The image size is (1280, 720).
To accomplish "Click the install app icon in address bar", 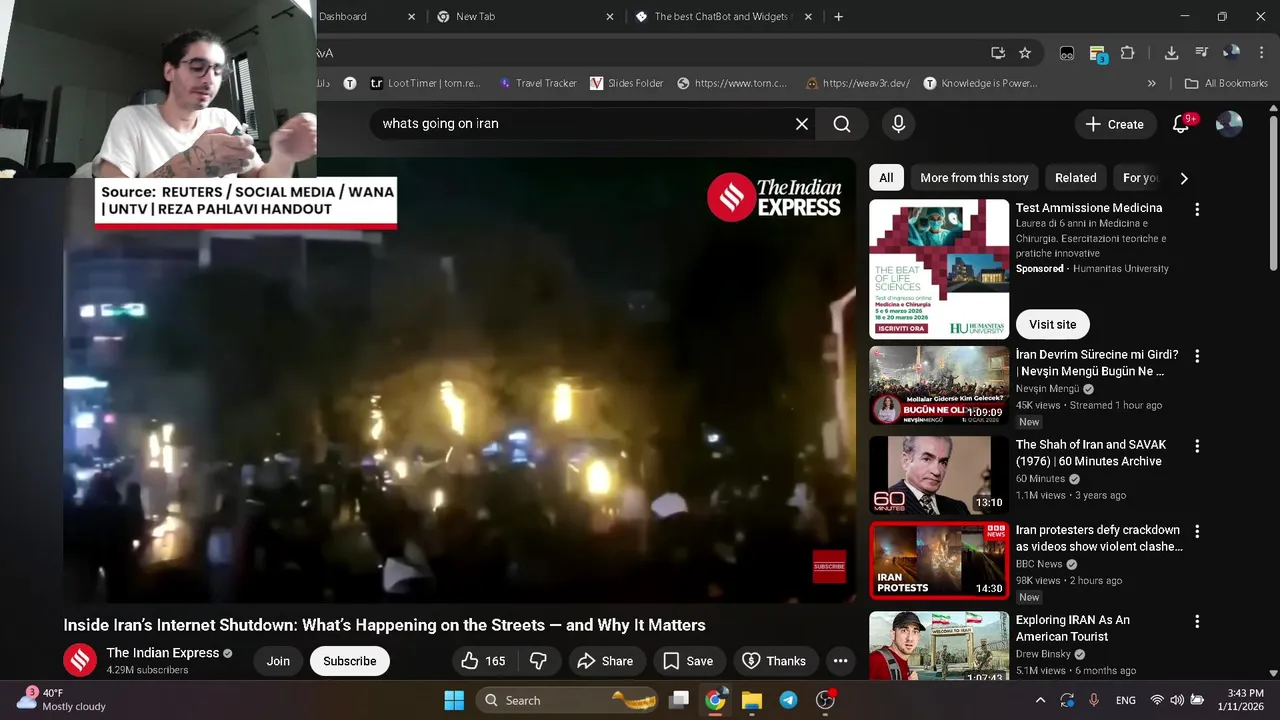I will 998,53.
